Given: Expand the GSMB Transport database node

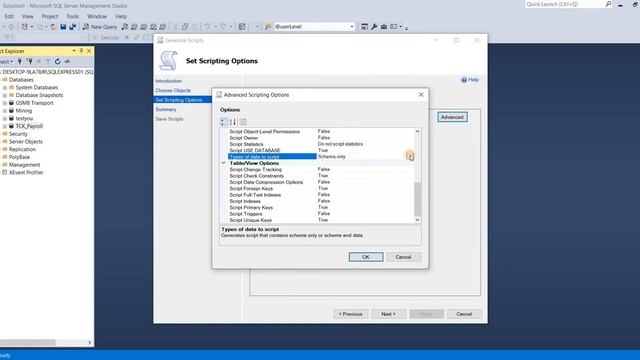Looking at the screenshot, I should (4, 103).
